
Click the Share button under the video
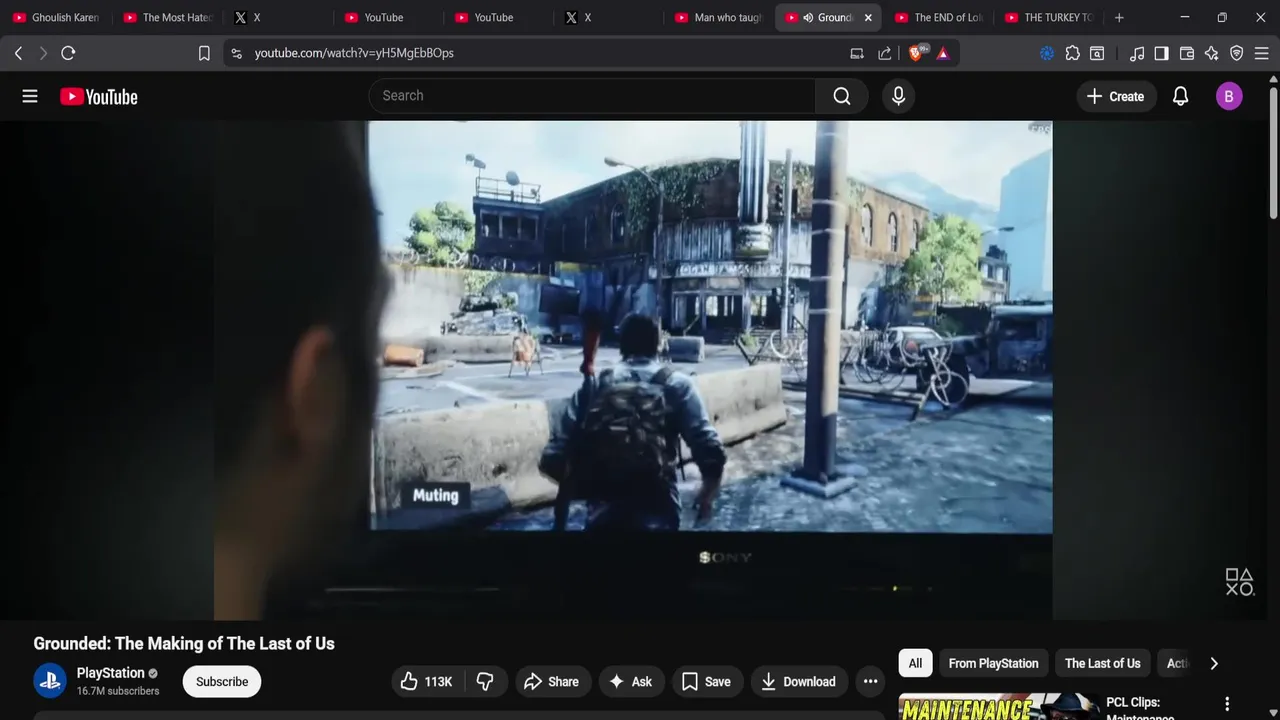[551, 682]
